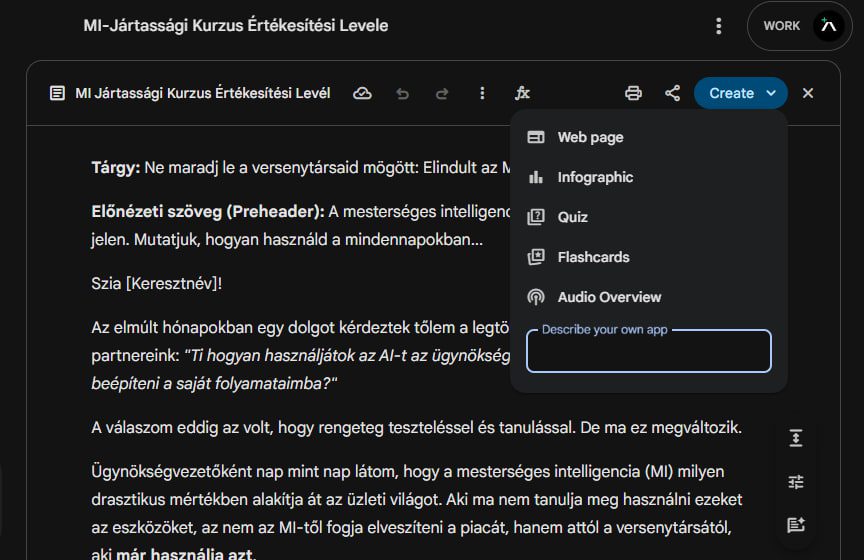The image size is (864, 560).
Task: Click the cloud saved status icon
Action: pos(363,93)
